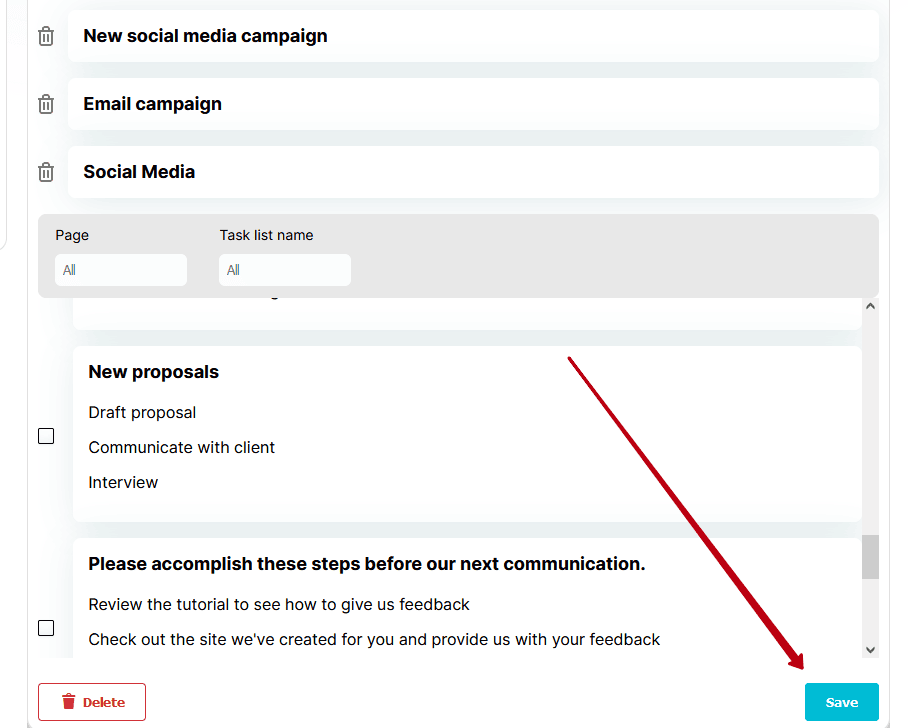Save the changes with the Save button
The width and height of the screenshot is (908, 728).
[x=841, y=702]
